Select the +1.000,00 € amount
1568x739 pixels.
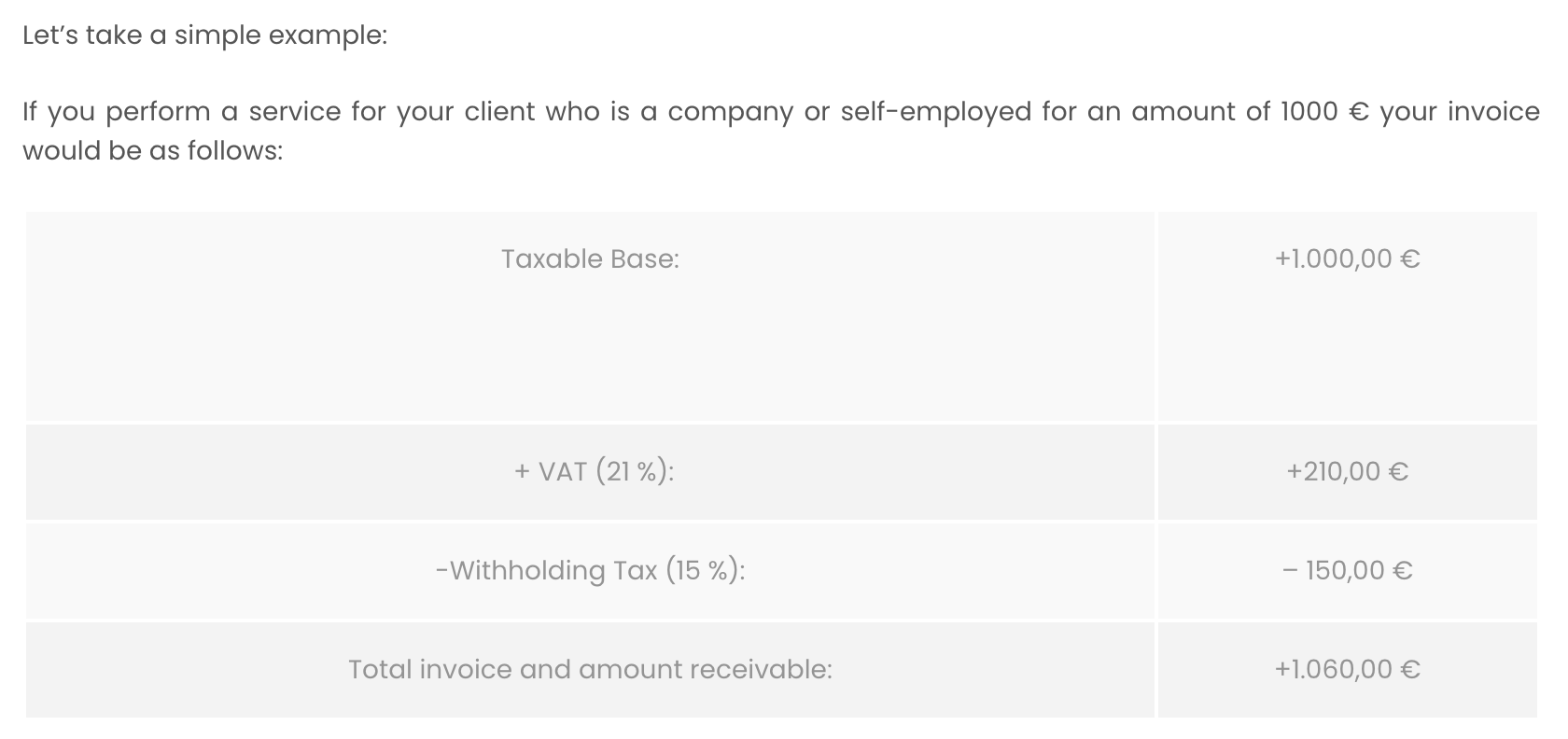(x=1348, y=258)
